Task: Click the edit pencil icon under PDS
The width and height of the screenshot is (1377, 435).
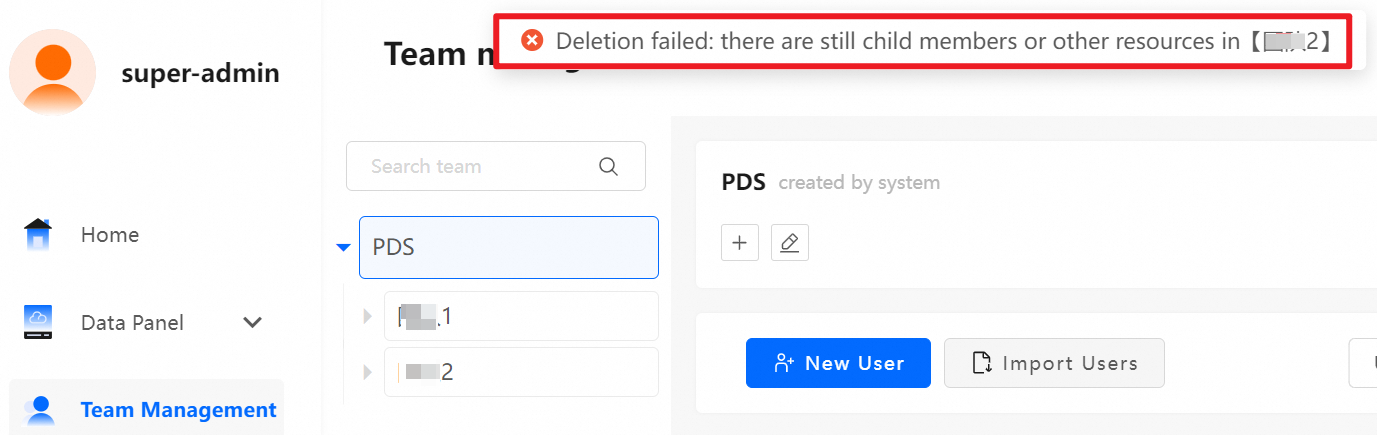Action: [789, 242]
